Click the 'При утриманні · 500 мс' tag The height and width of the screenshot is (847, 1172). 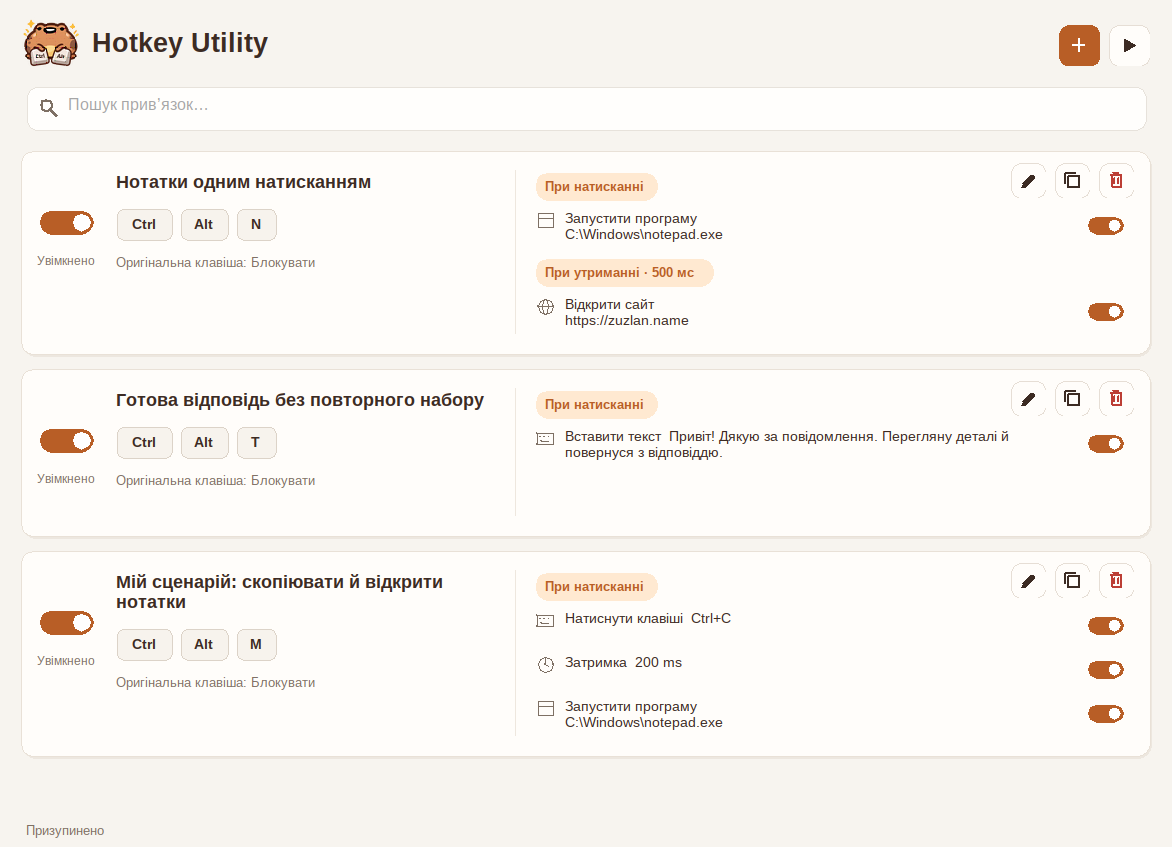pos(624,273)
